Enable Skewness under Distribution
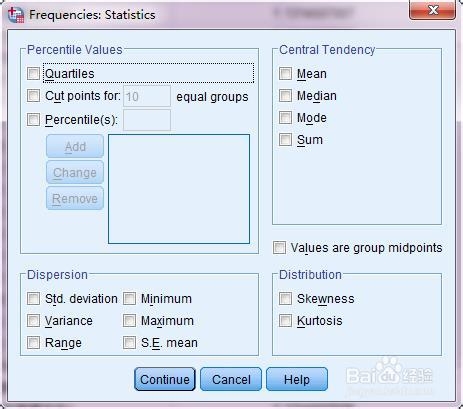The width and height of the screenshot is (463, 409). tap(285, 299)
